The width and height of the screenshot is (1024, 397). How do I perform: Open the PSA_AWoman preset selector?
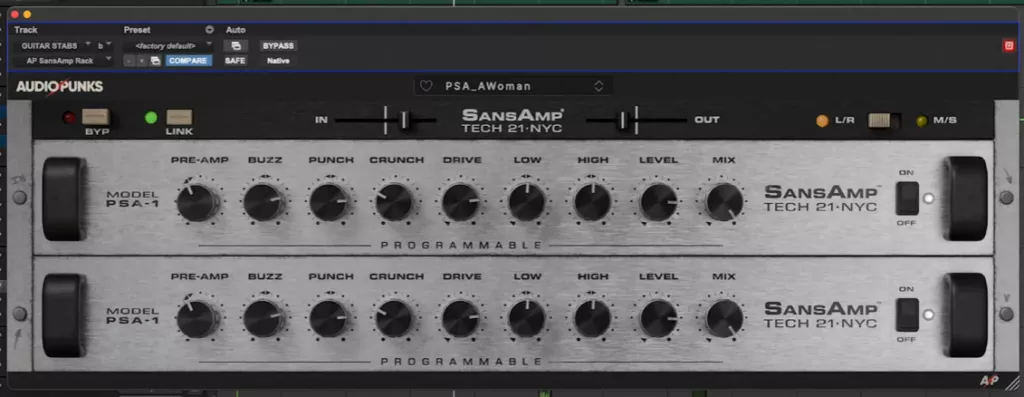[x=513, y=86]
